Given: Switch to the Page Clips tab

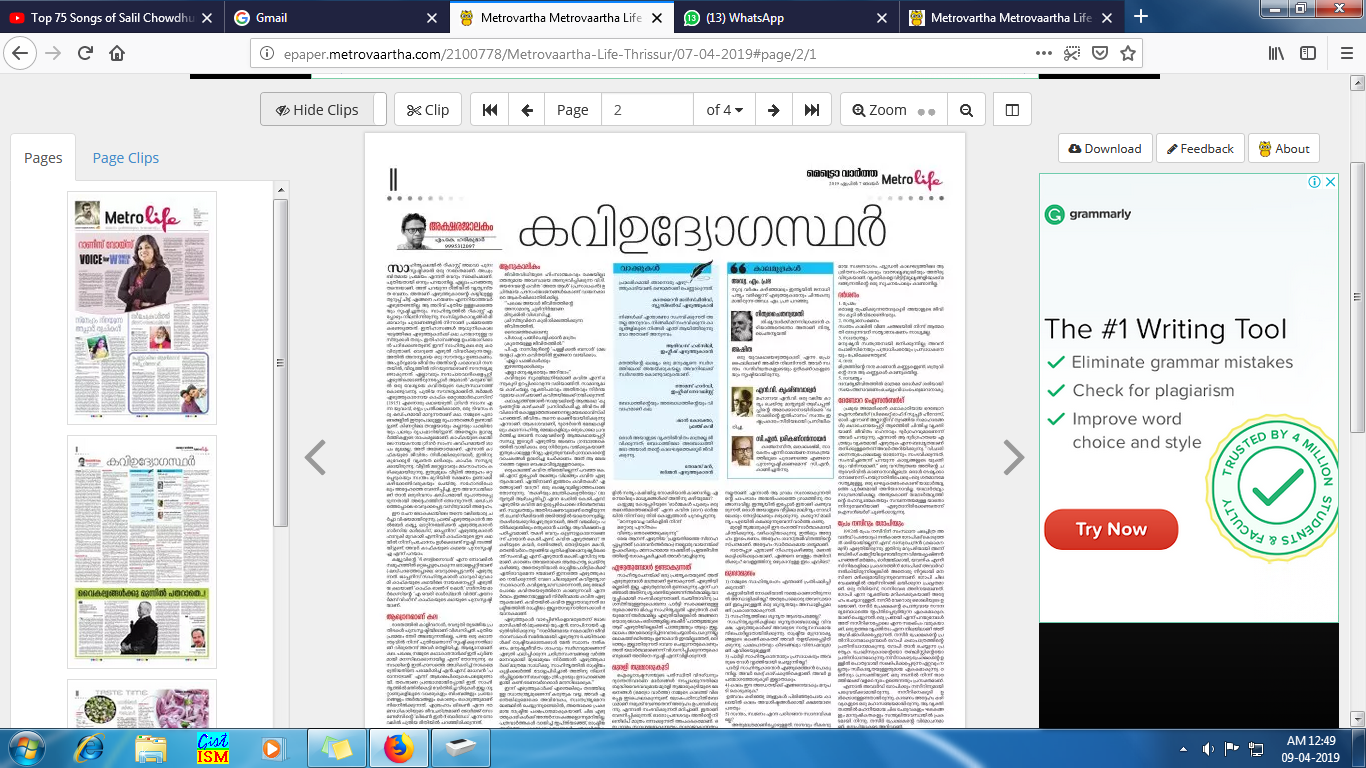Looking at the screenshot, I should 125,157.
